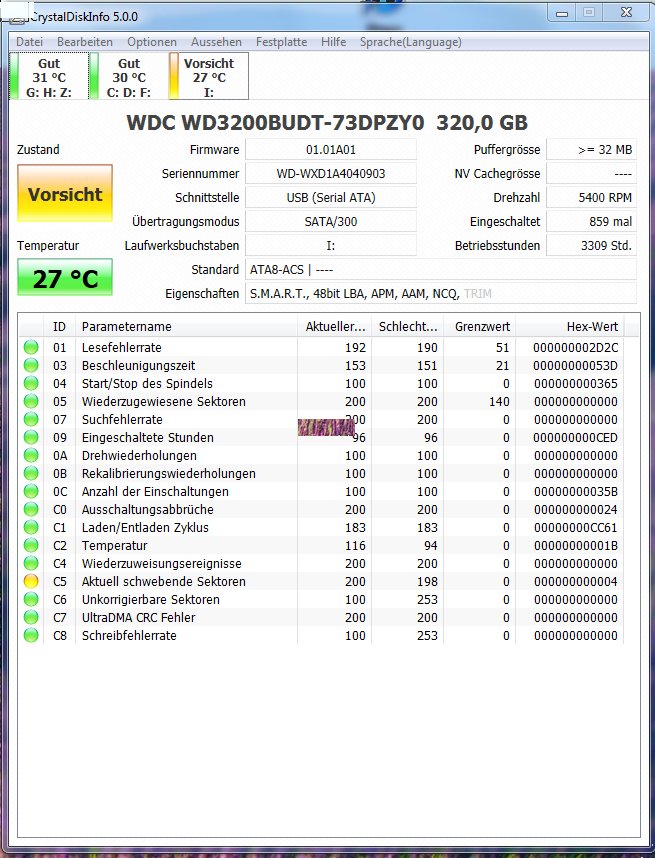655x858 pixels.
Task: Select the Laden/Entladen Zyklus parameter name
Action: click(x=145, y=527)
